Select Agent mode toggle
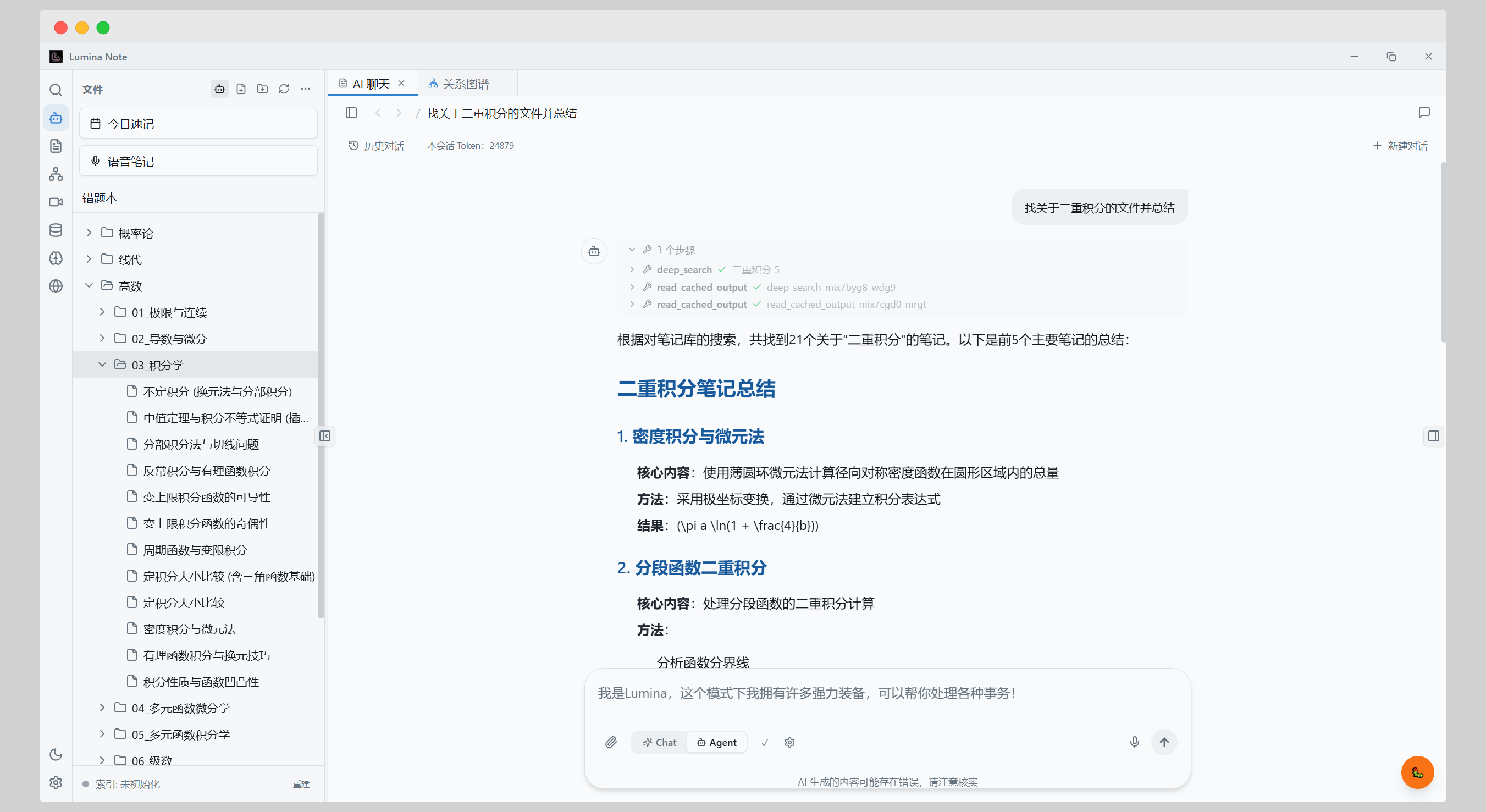Viewport: 1486px width, 812px height. (x=716, y=742)
